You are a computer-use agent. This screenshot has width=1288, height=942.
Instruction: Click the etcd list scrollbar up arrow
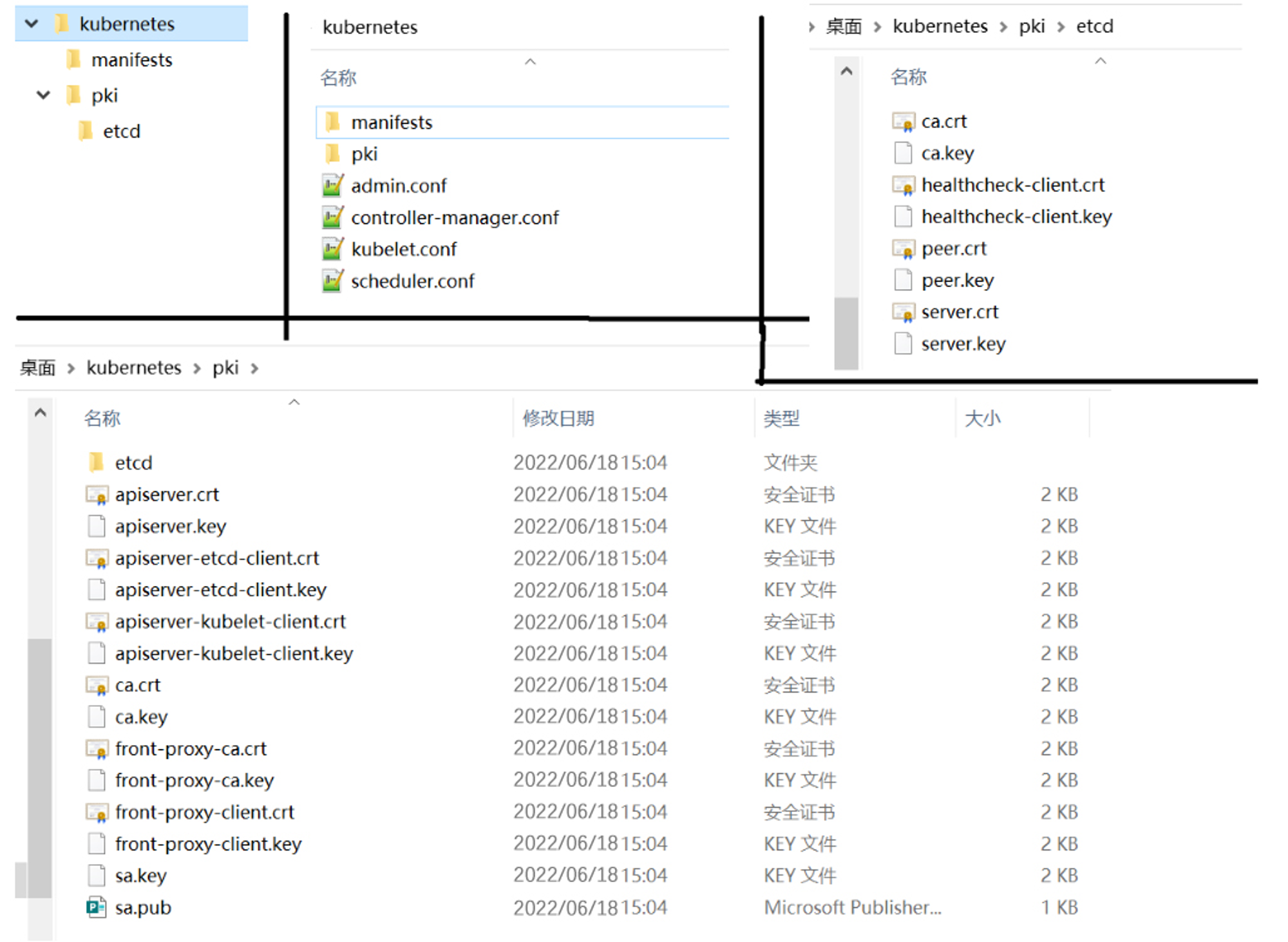click(x=846, y=71)
